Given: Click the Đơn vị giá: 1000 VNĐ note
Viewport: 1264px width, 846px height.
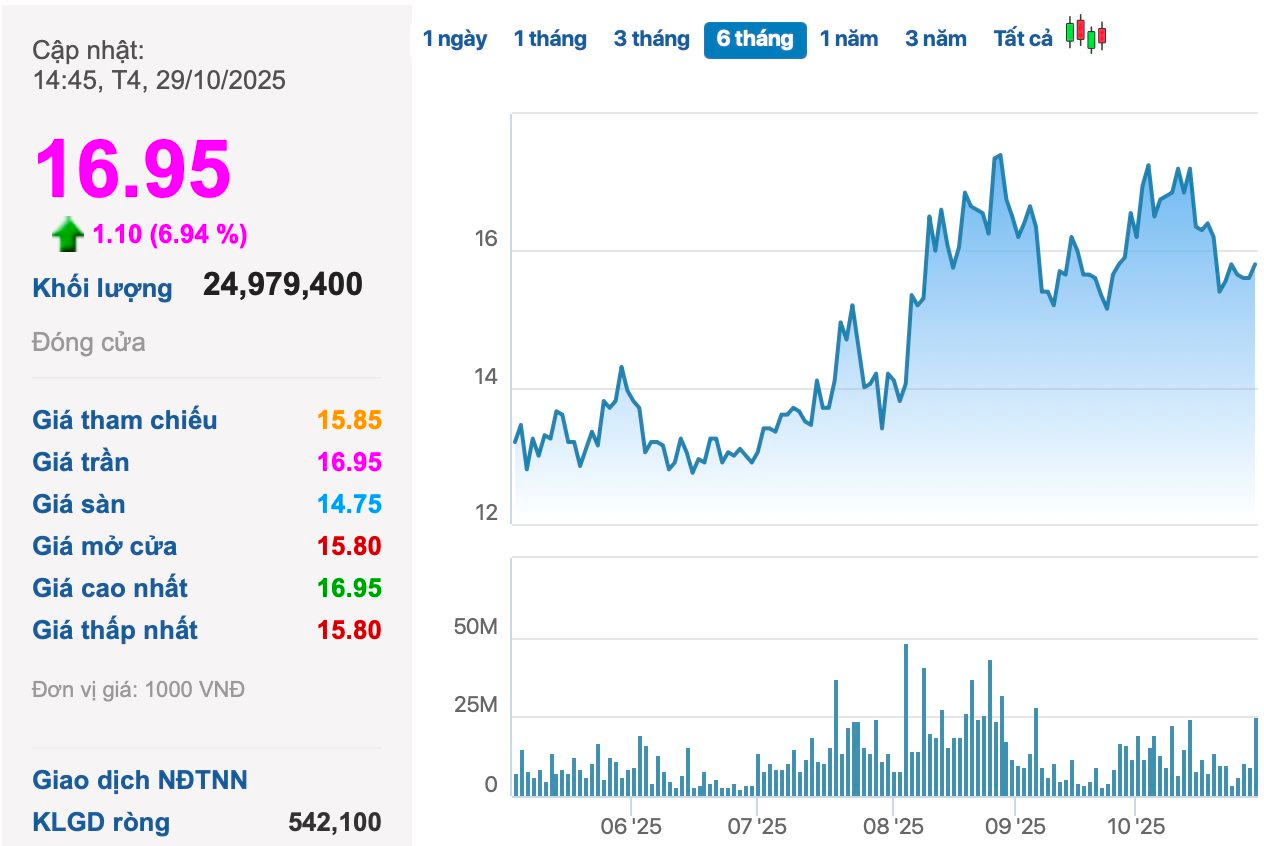Looking at the screenshot, I should point(138,689).
